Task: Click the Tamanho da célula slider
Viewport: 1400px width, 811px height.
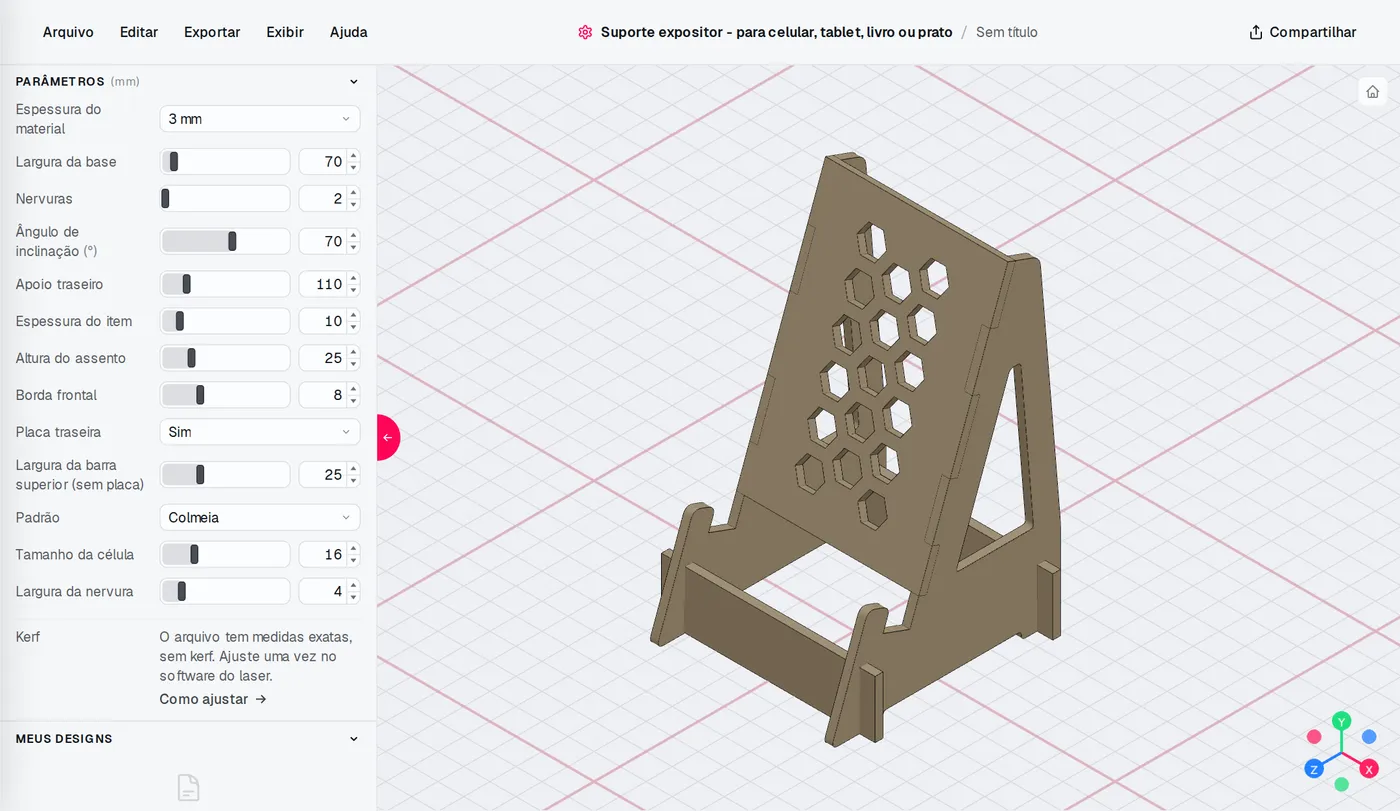Action: point(225,555)
